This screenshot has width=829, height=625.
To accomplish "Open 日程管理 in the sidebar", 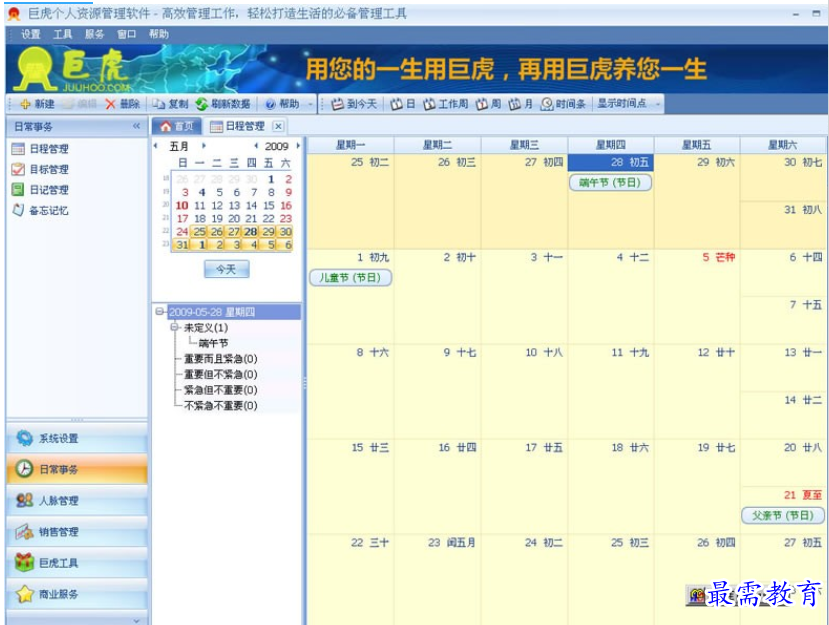I will pyautogui.click(x=40, y=149).
